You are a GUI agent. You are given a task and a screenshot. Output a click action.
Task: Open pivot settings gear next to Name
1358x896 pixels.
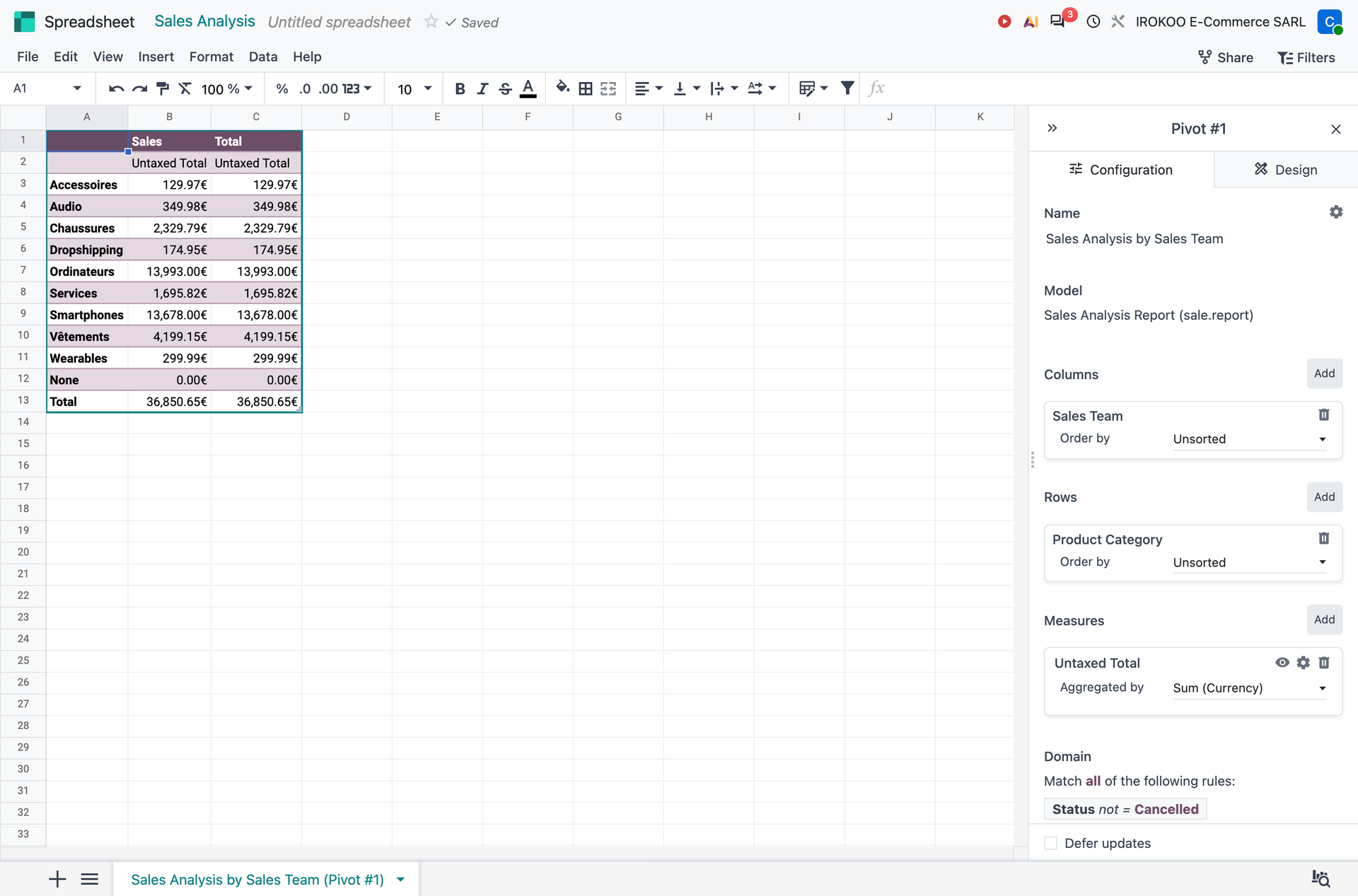pyautogui.click(x=1336, y=212)
